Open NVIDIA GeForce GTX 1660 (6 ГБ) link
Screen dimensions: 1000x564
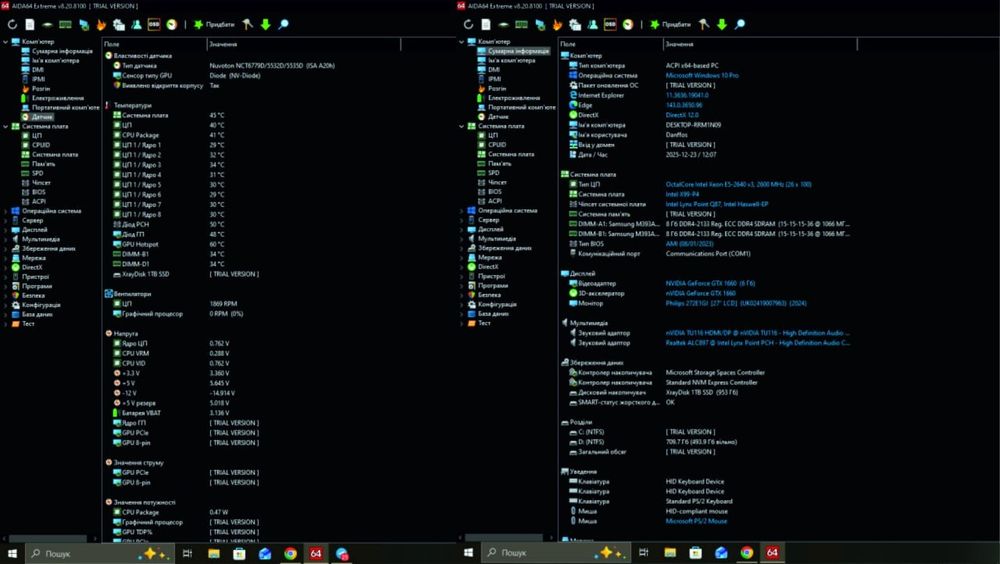coord(710,283)
